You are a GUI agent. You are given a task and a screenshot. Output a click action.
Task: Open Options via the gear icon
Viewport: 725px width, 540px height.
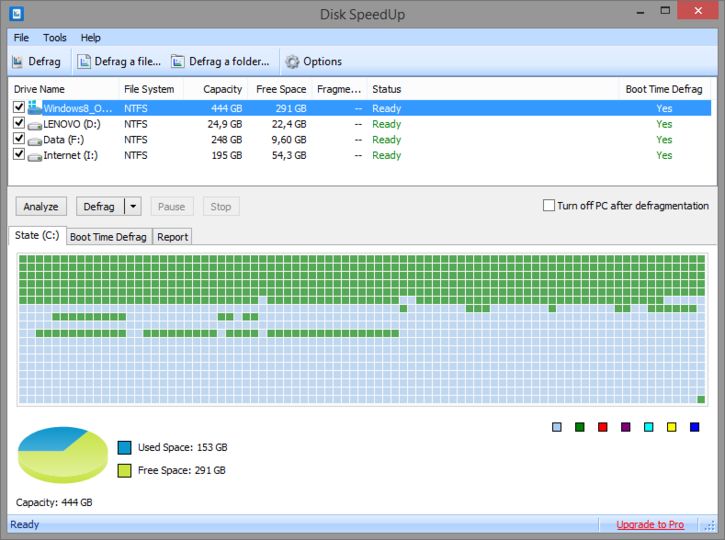point(292,62)
